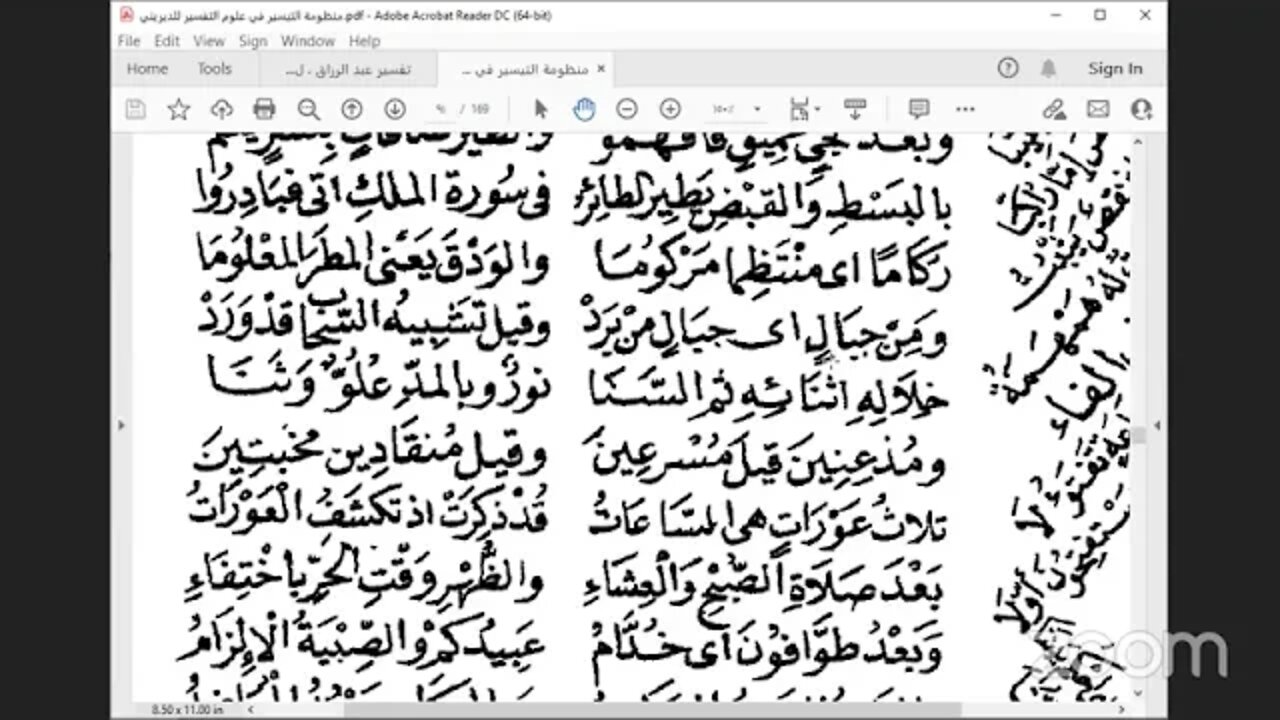
Task: Switch to the Tools tab
Action: 214,69
